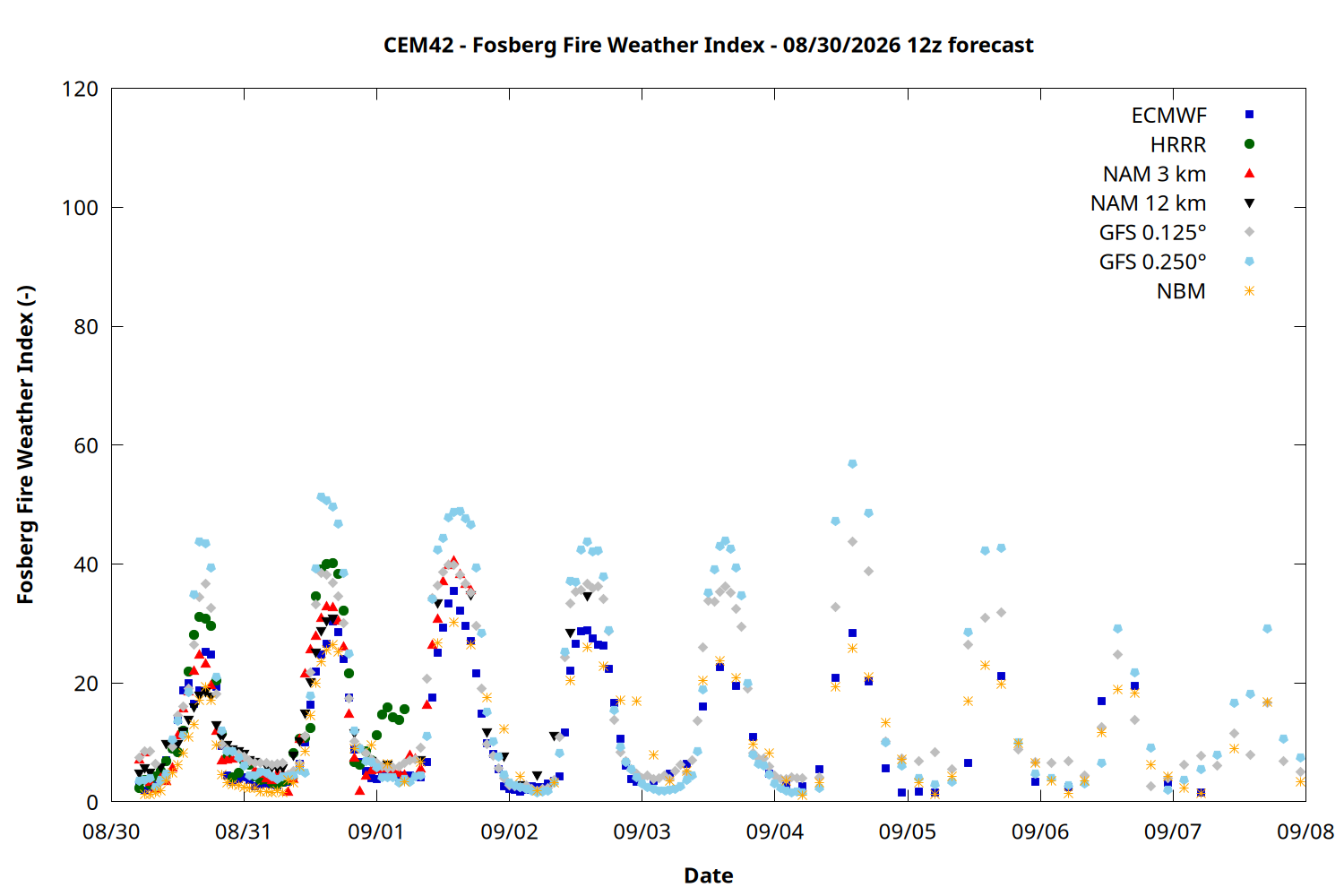Click the x-axis date label 09/03
The image size is (1344, 896).
(642, 831)
